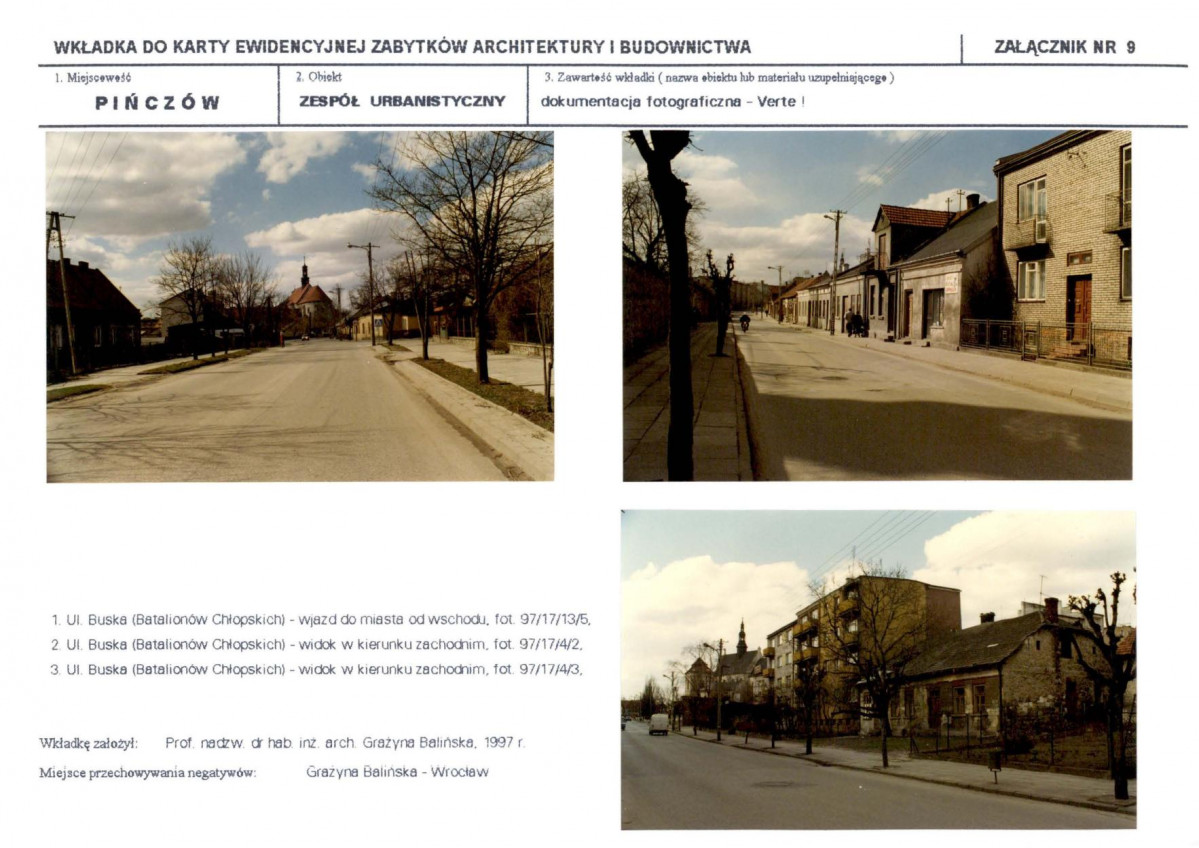
Task: Click the '1. Miejscowość' field label
Action: [92, 77]
